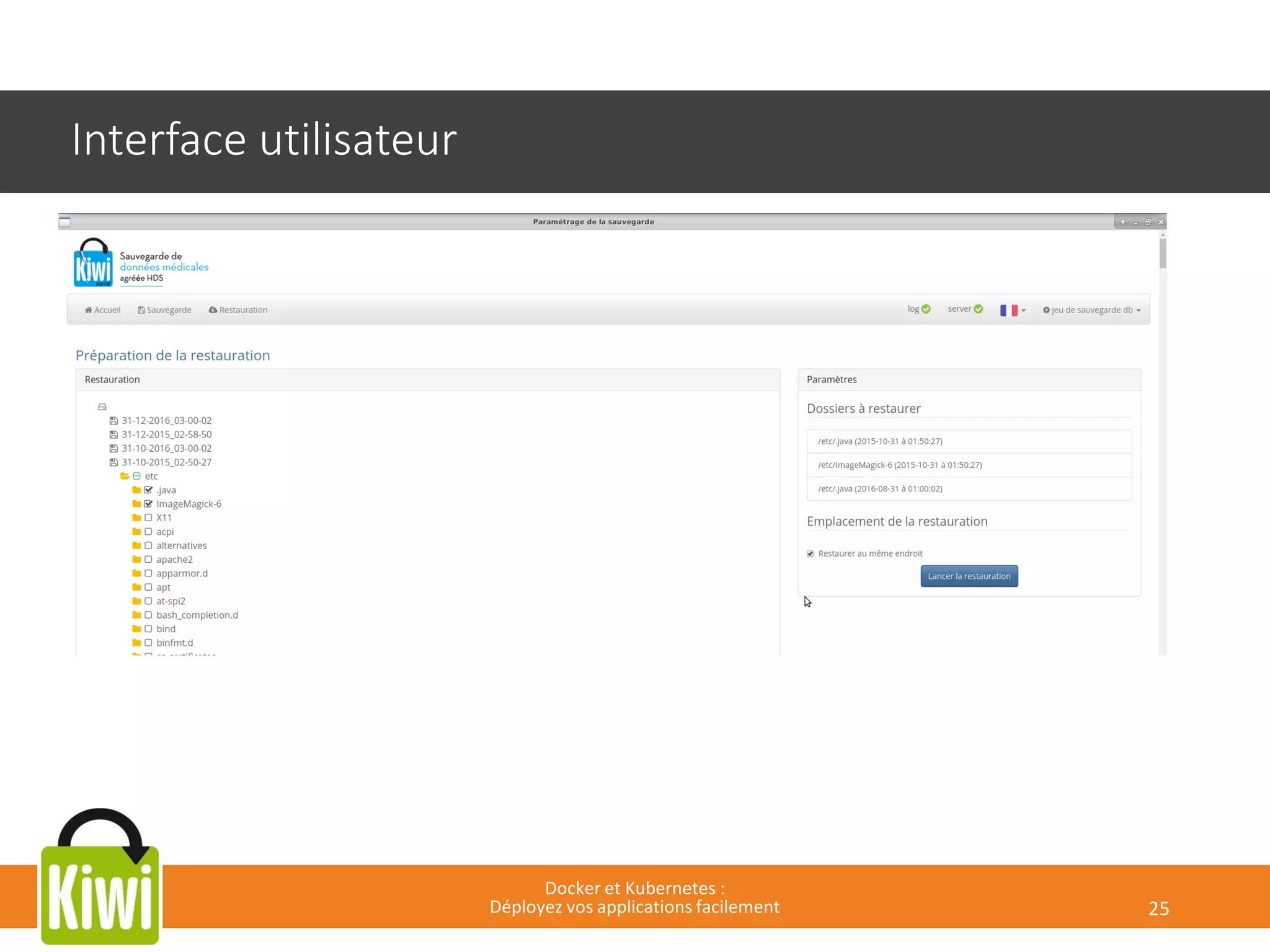The image size is (1270, 952).
Task: Click the Paramètres panel header
Action: (969, 379)
